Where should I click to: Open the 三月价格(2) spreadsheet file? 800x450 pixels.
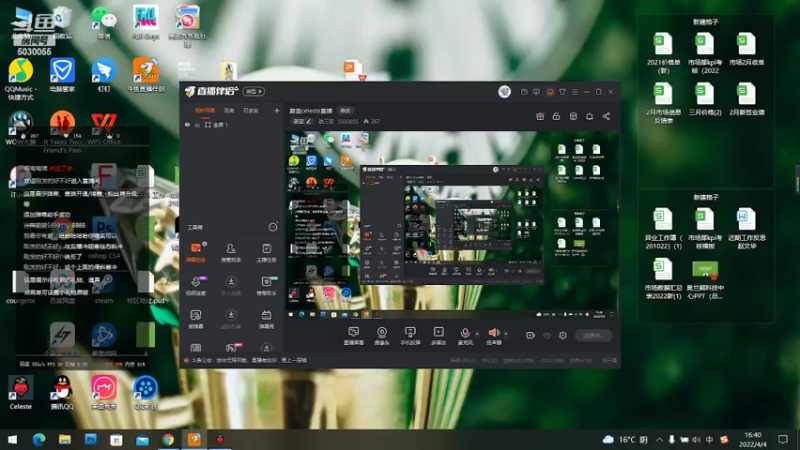(705, 99)
